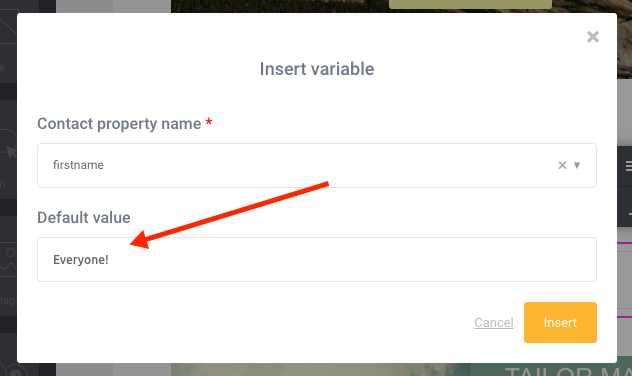Click the red arrow annotation

230,215
